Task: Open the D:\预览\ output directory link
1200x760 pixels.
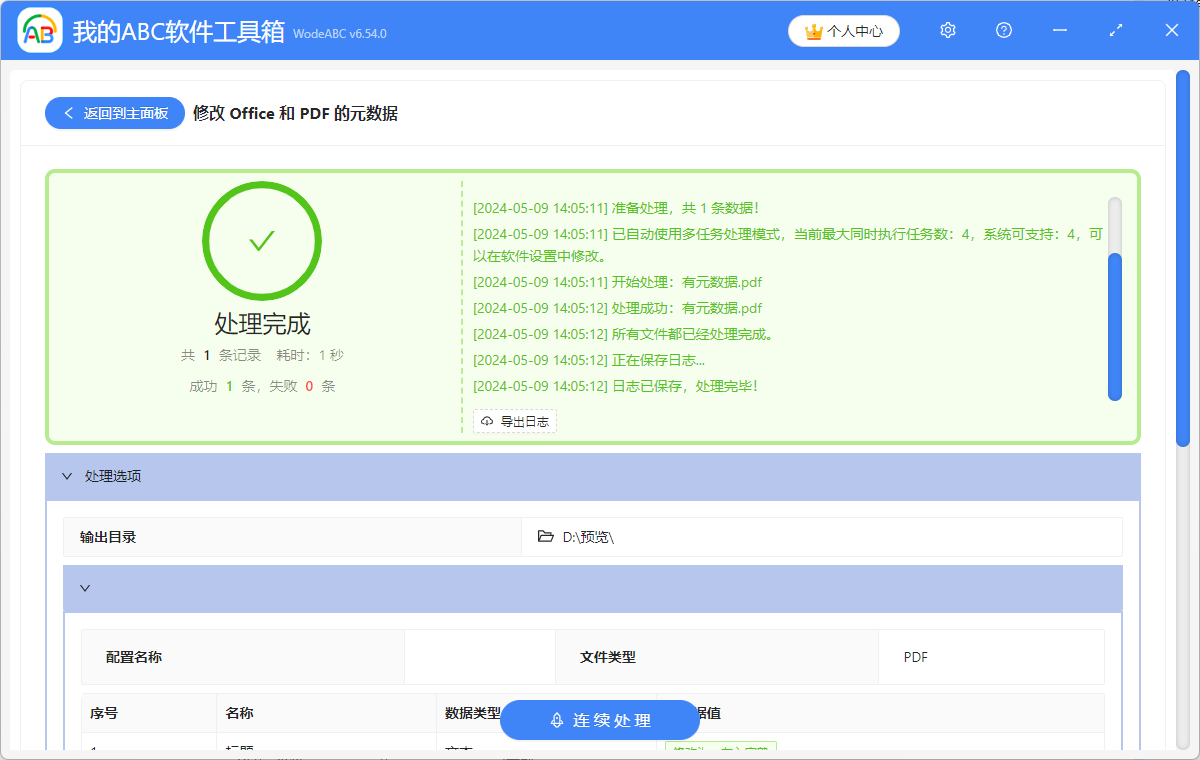Action: 588,537
